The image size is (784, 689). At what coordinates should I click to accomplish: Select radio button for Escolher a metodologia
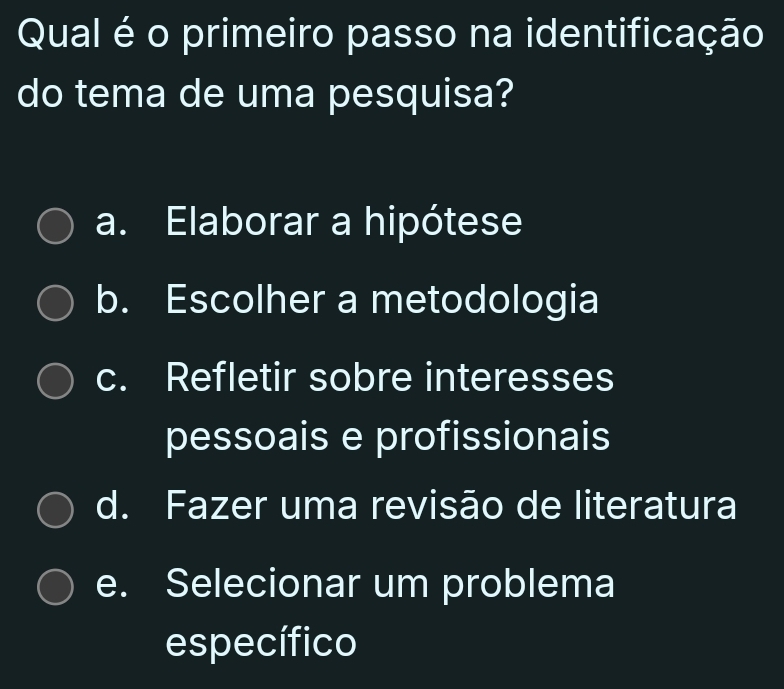click(x=56, y=303)
